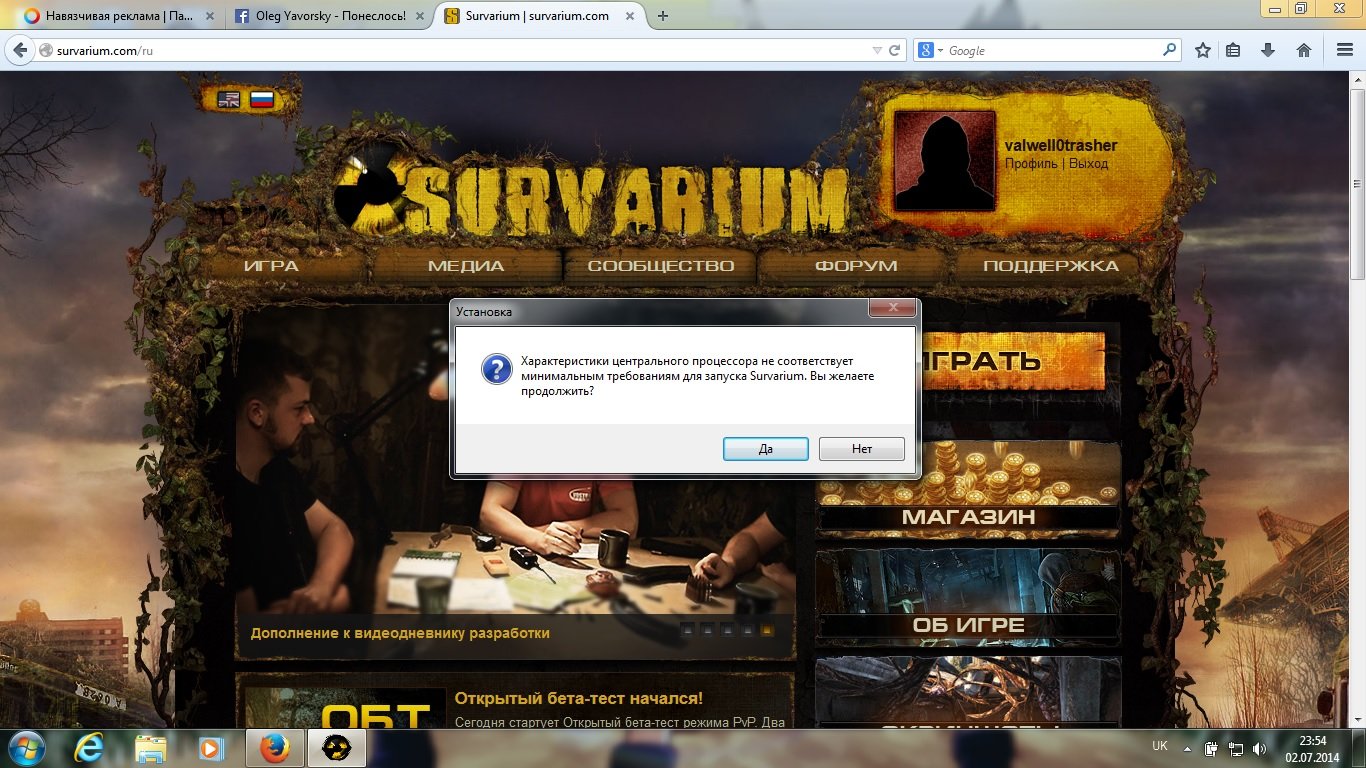Click the network connection tray icon
This screenshot has height=768, width=1366.
click(x=1236, y=748)
